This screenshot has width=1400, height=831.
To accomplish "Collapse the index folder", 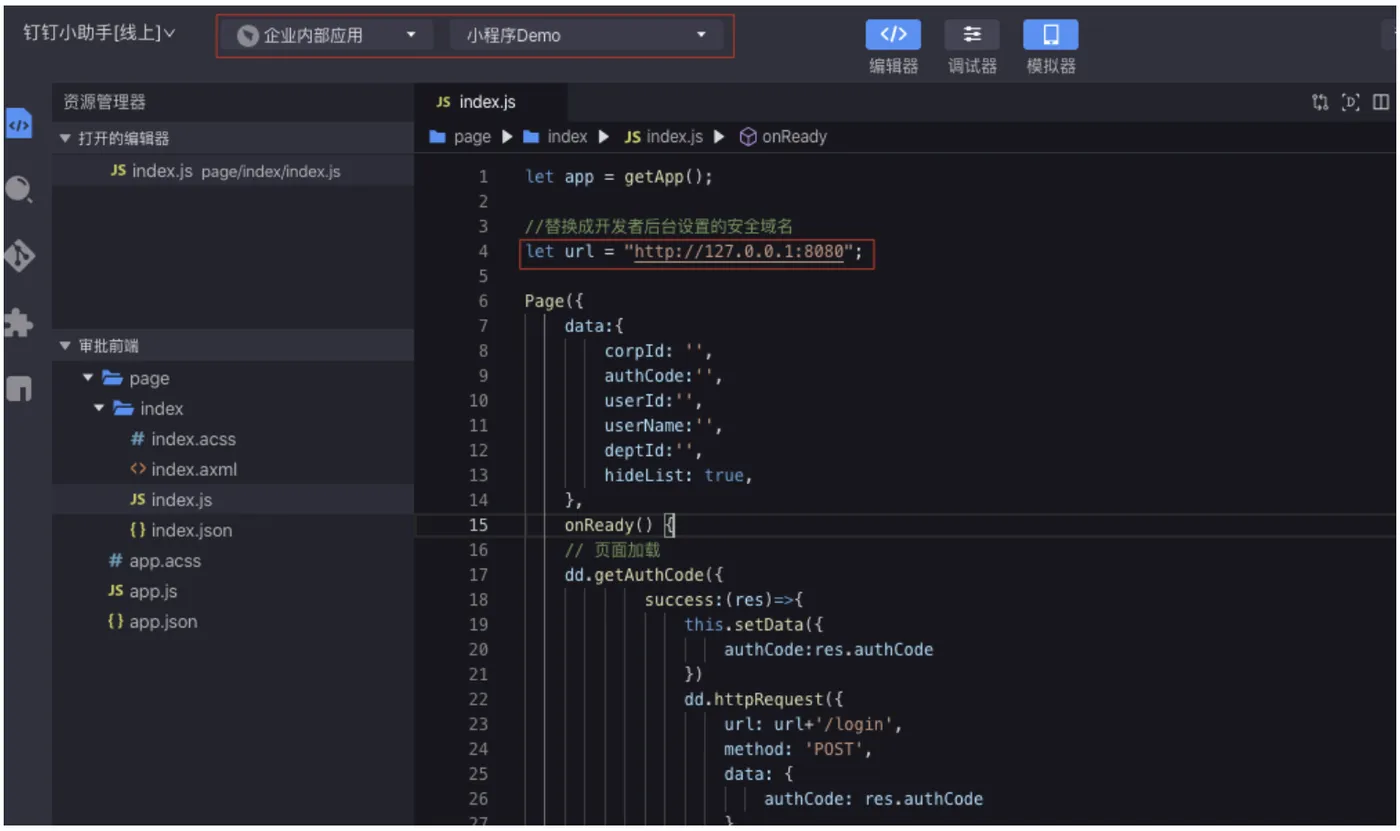I will click(x=99, y=408).
